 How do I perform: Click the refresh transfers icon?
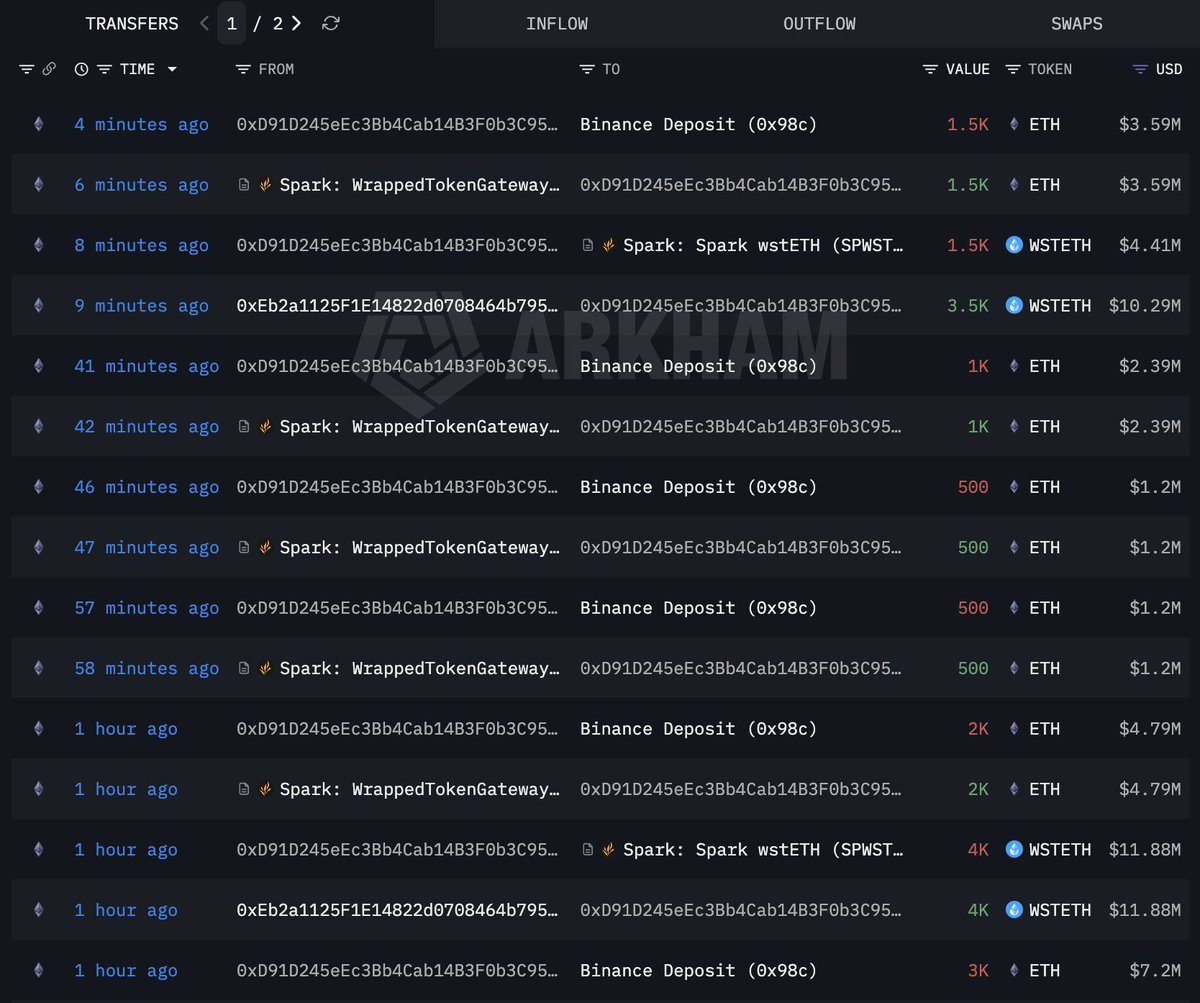pyautogui.click(x=330, y=22)
